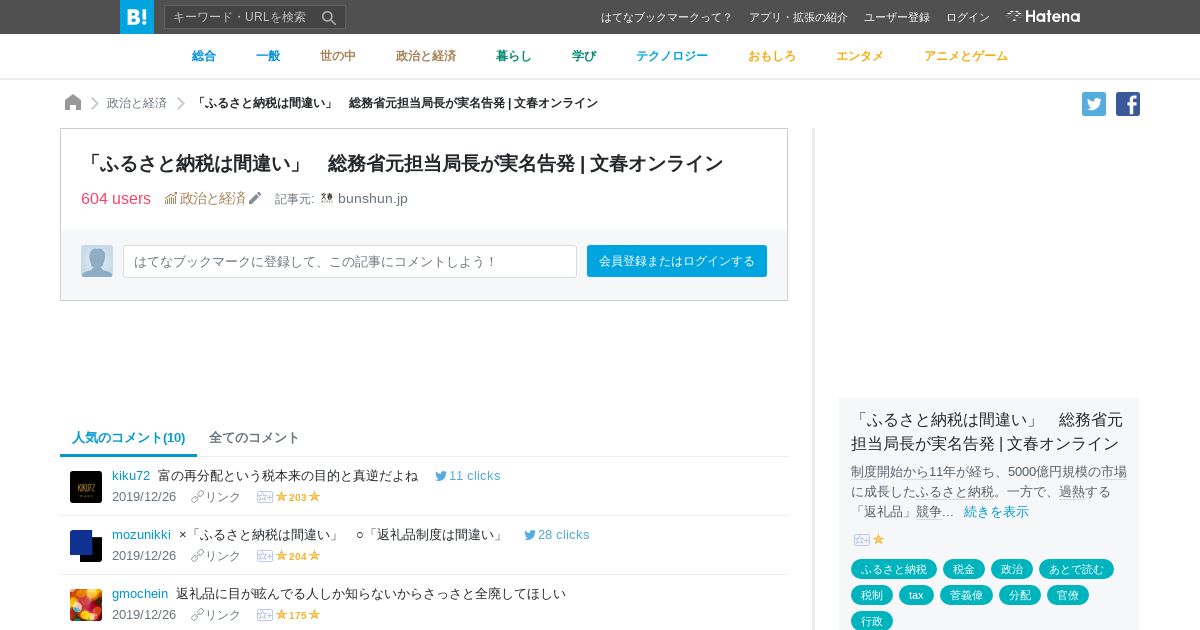Add a star to gmochein's comment
Screen dimensions: 1200x630
pyautogui.click(x=265, y=615)
